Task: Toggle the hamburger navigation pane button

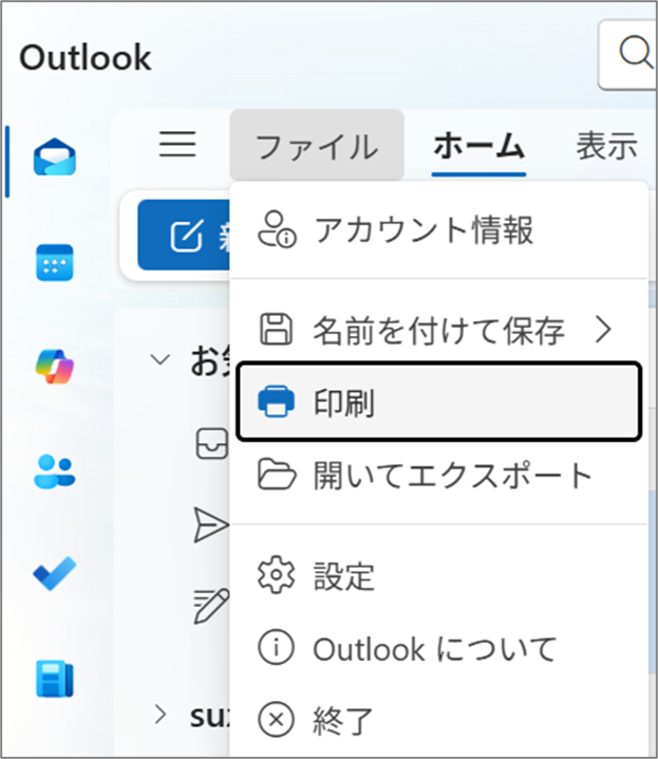Action: coord(178,146)
